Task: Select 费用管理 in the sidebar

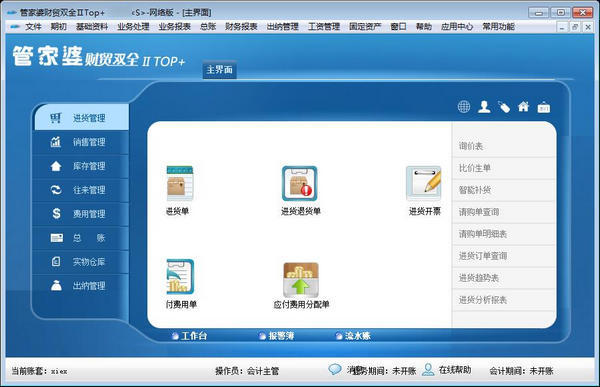Action: click(x=81, y=214)
